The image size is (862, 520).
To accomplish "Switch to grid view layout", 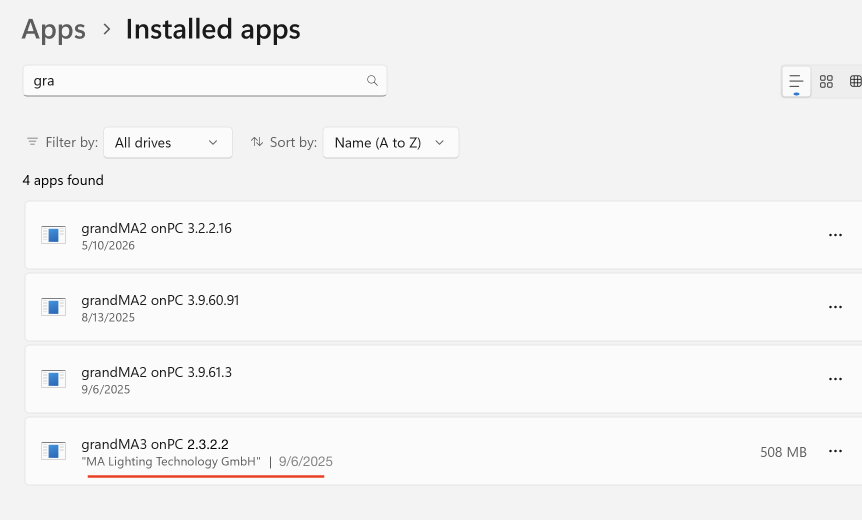I will [x=826, y=82].
